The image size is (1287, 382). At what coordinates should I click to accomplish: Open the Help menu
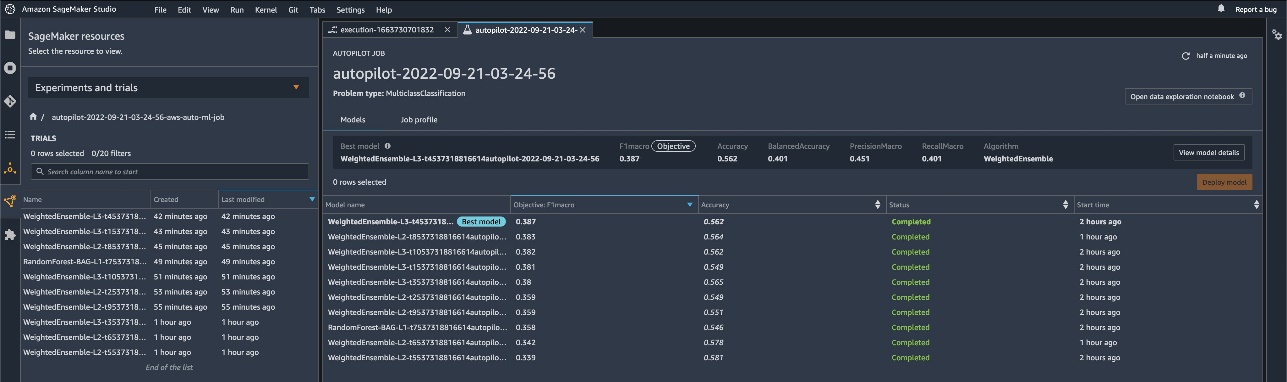coord(385,9)
